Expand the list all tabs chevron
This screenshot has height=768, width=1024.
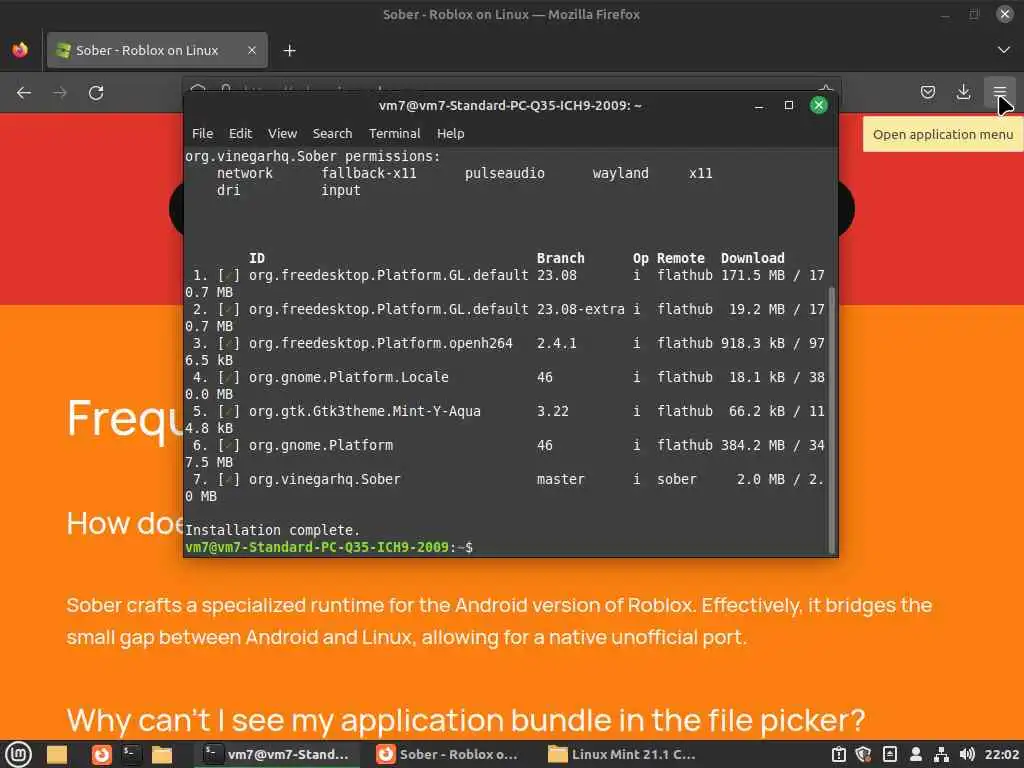coord(1004,50)
